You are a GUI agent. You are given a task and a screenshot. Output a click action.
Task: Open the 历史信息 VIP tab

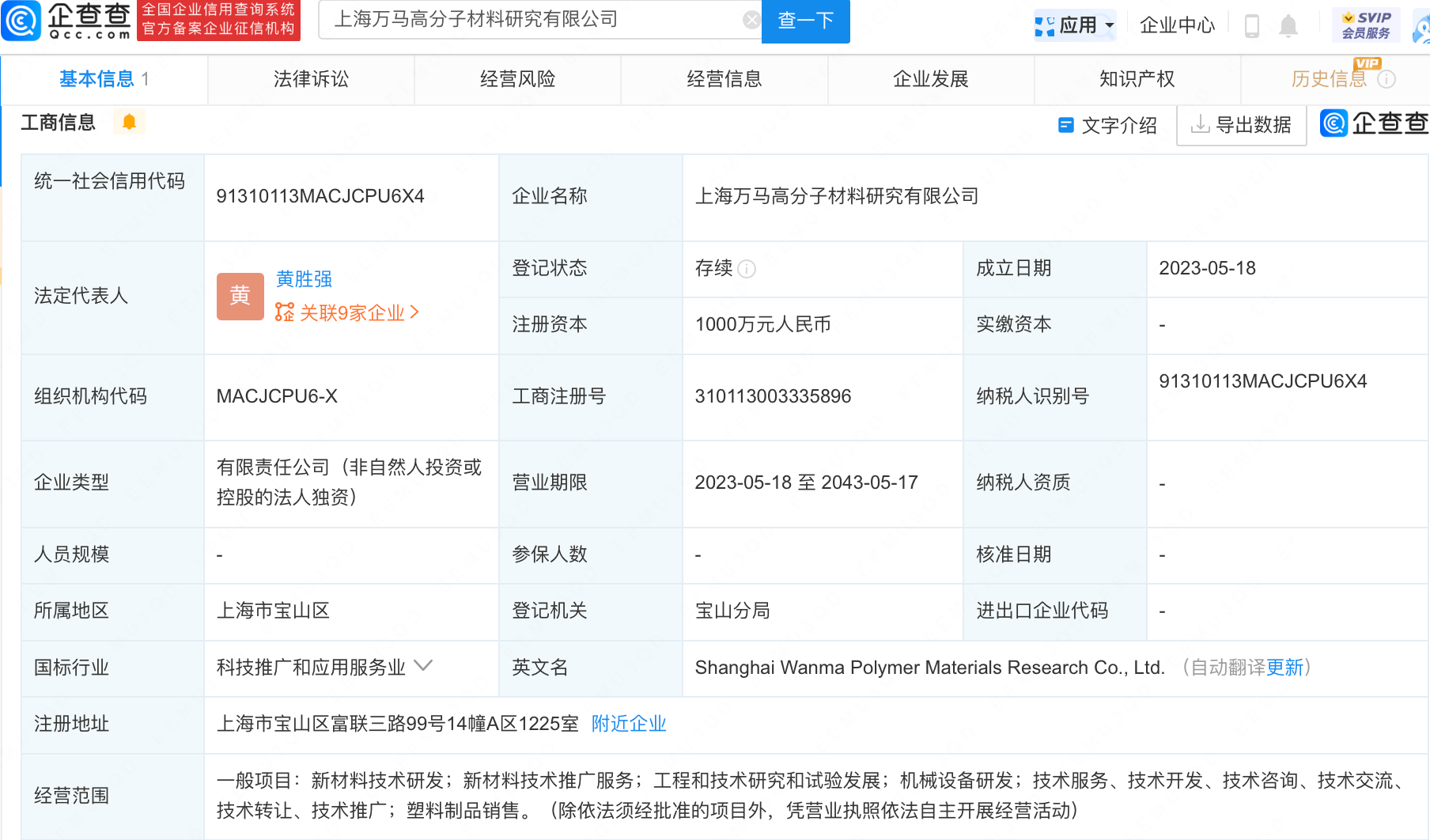[1329, 79]
